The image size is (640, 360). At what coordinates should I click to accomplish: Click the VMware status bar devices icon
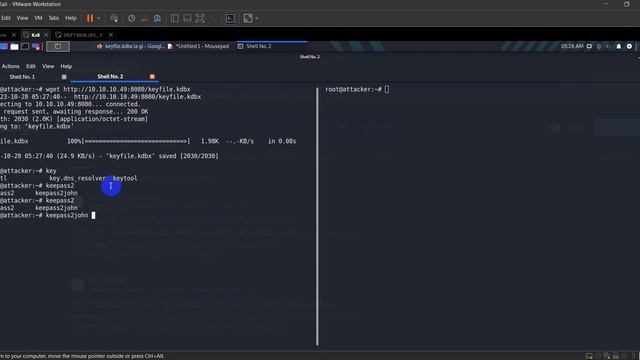(589, 356)
